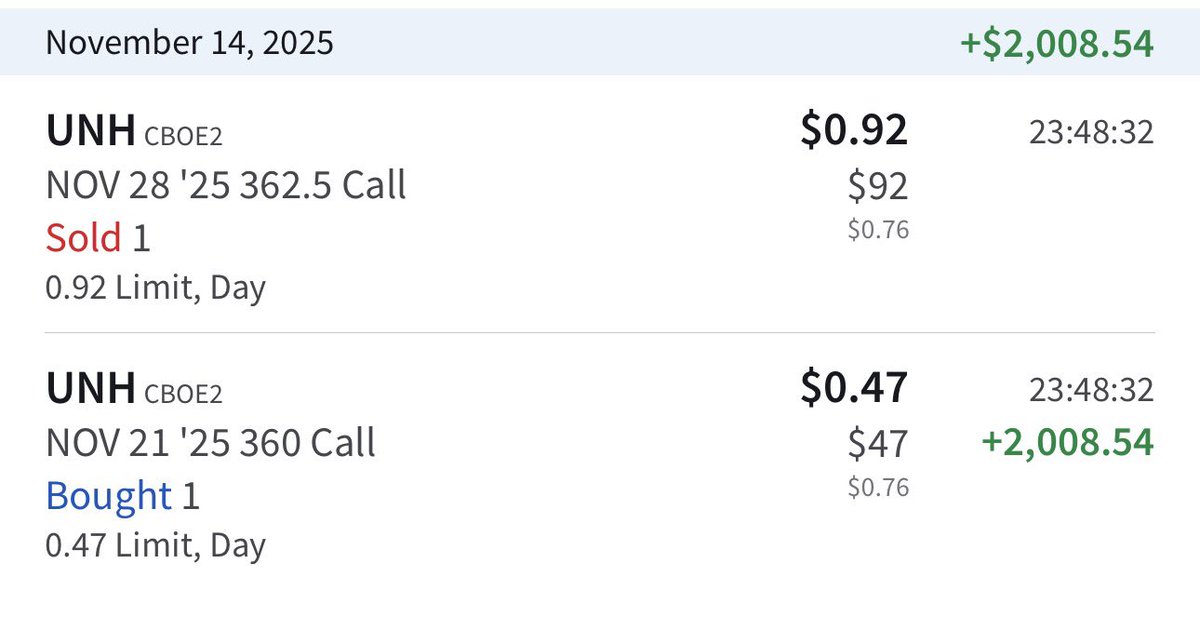
Task: Click the $47 total amount
Action: pos(877,443)
